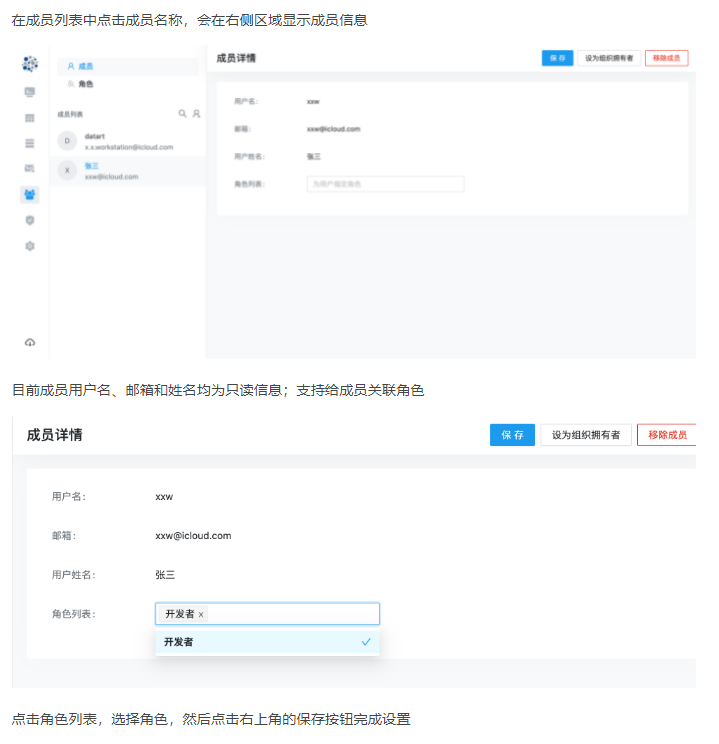The width and height of the screenshot is (719, 744).
Task: Click the Datart logo atop the sidebar
Action: [30, 65]
